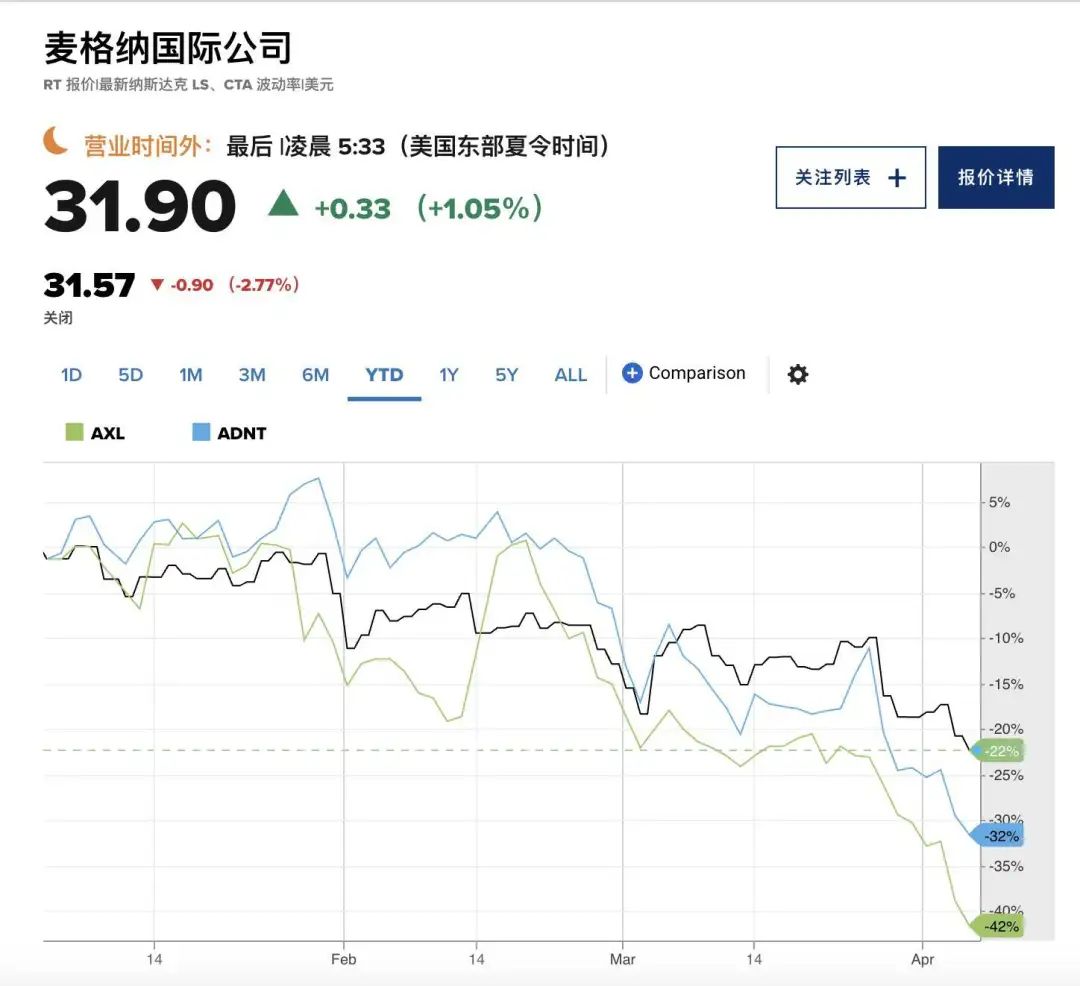Select the 6M time range
Image resolution: width=1080 pixels, height=986 pixels.
coord(315,375)
